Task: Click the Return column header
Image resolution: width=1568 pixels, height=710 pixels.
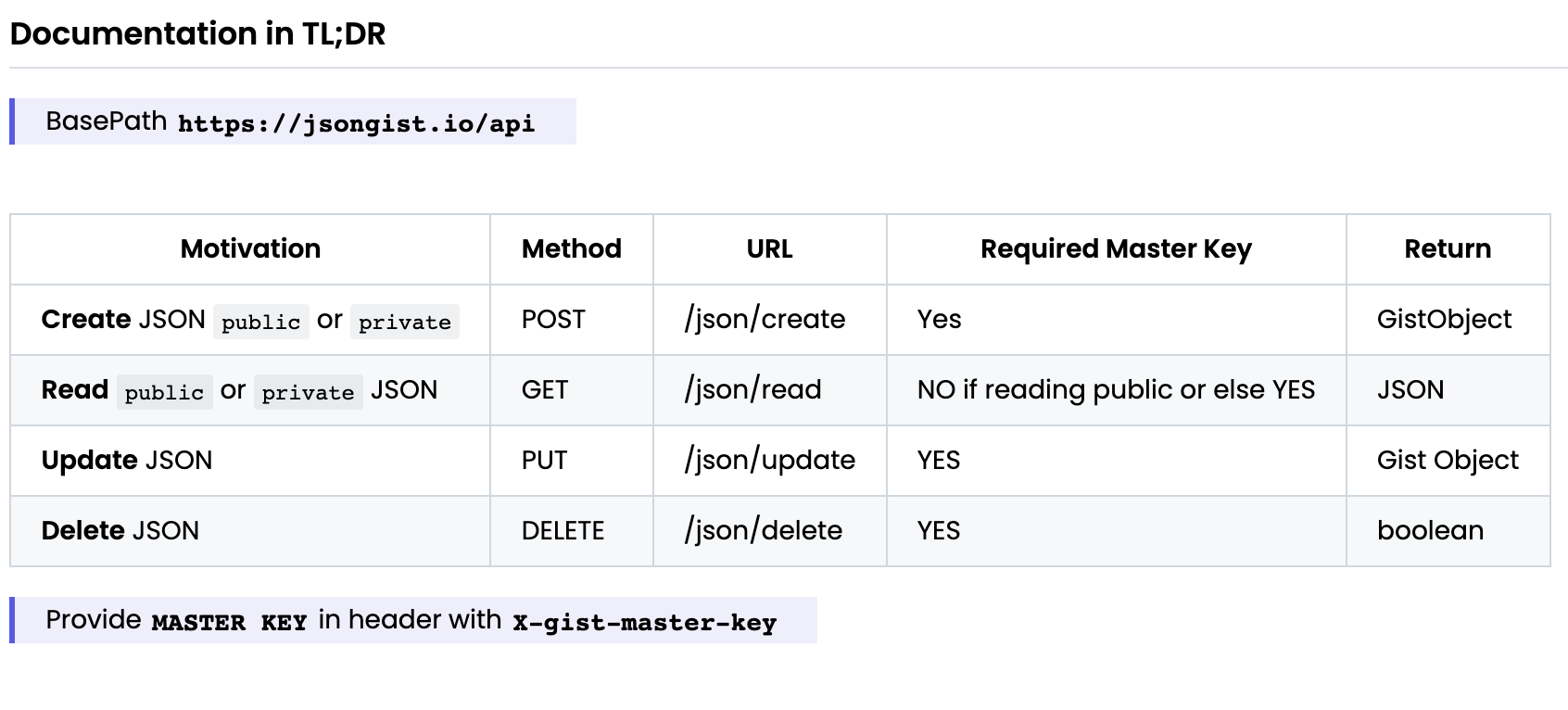Action: tap(1448, 248)
